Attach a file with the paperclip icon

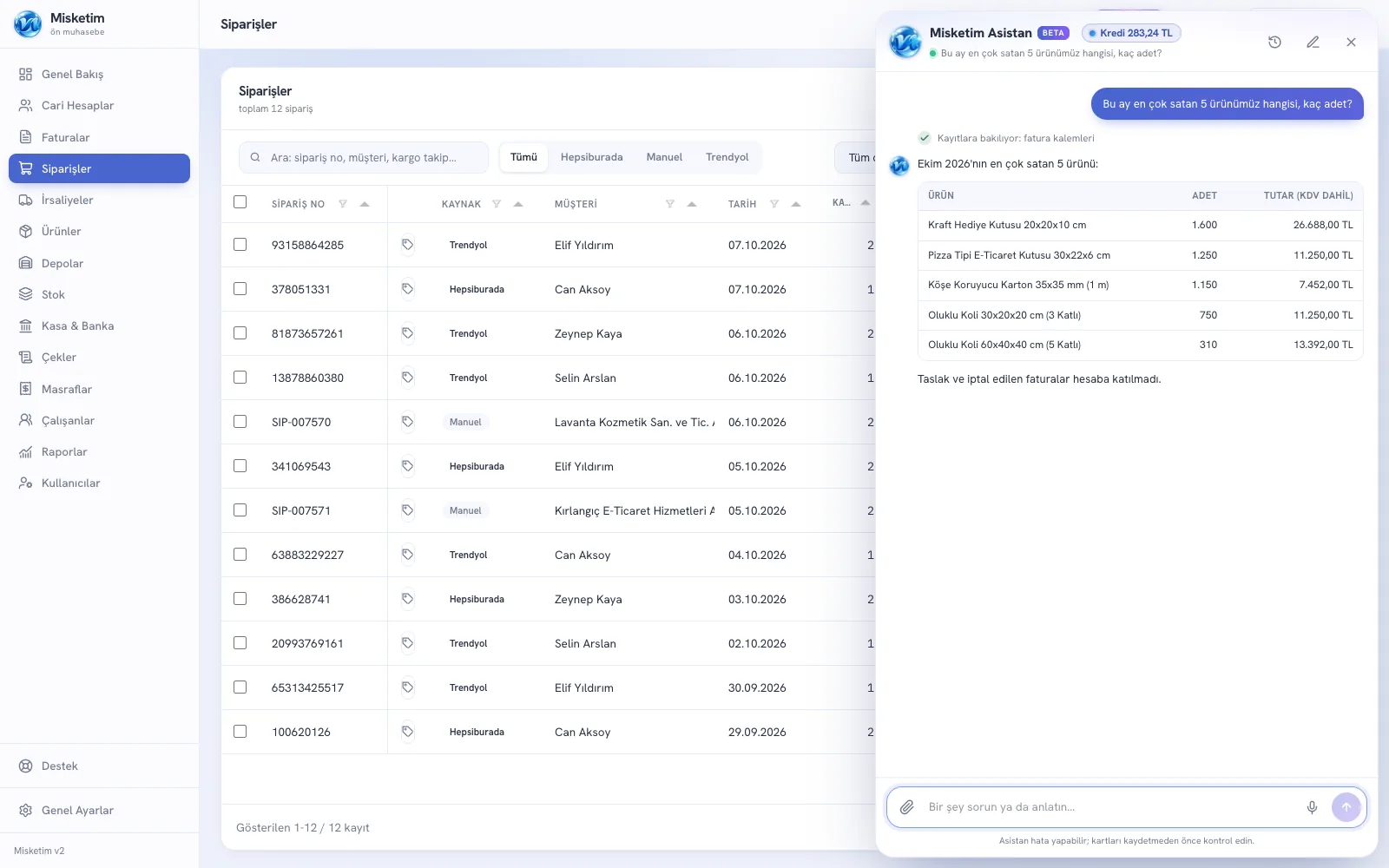pos(906,807)
